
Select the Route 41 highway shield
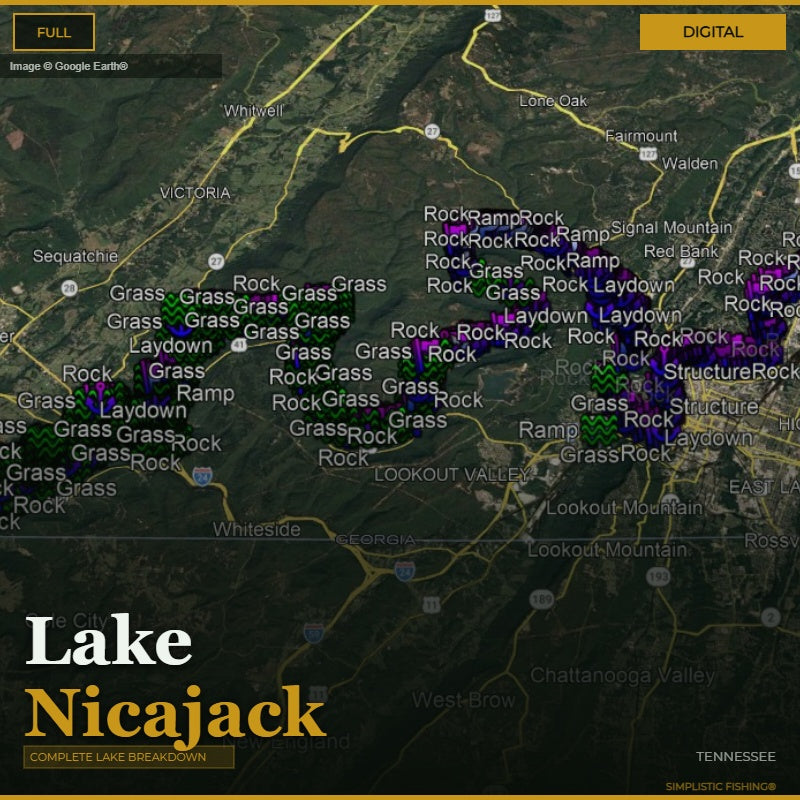click(x=239, y=345)
